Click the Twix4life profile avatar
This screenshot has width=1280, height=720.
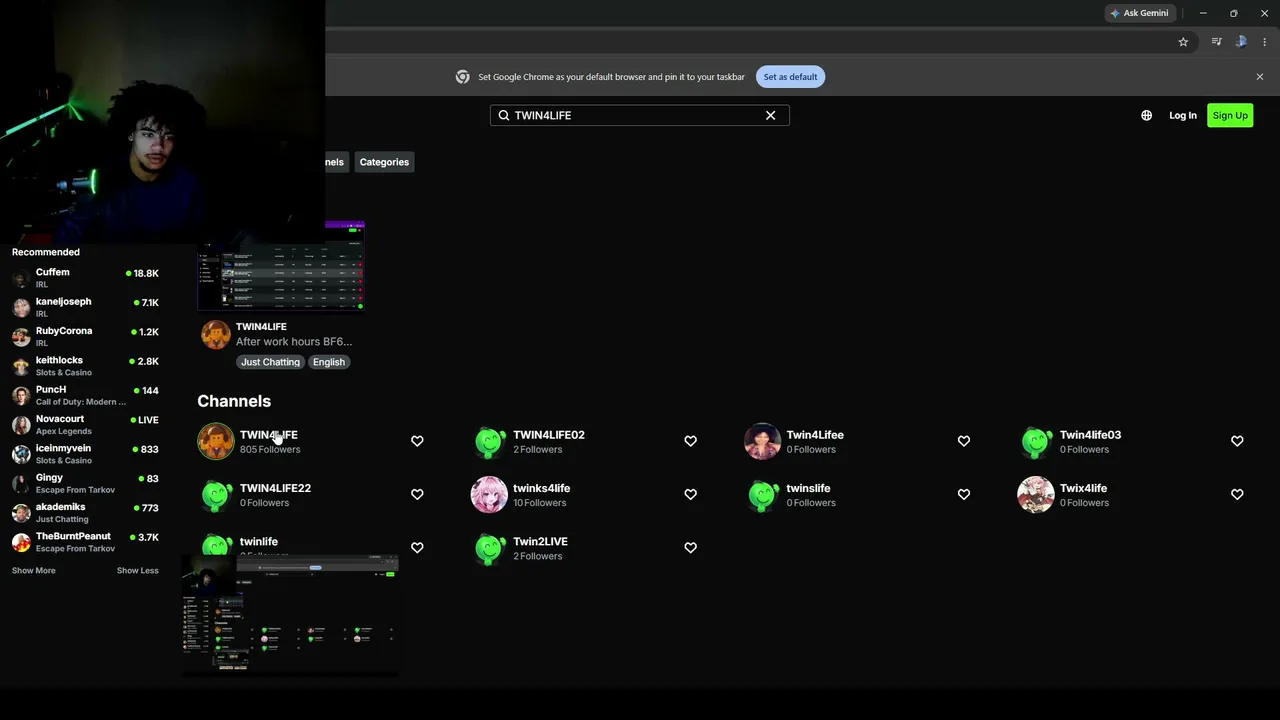pyautogui.click(x=1036, y=494)
